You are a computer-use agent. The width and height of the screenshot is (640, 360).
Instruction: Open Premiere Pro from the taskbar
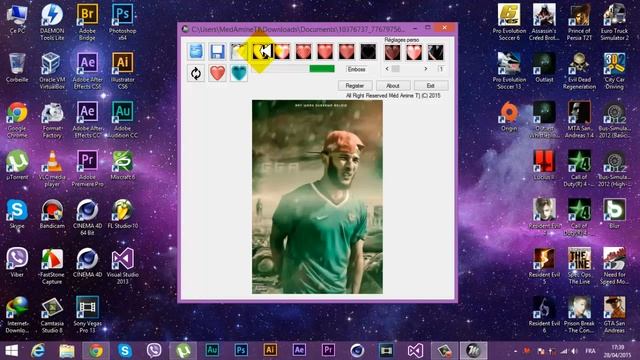tap(328, 351)
